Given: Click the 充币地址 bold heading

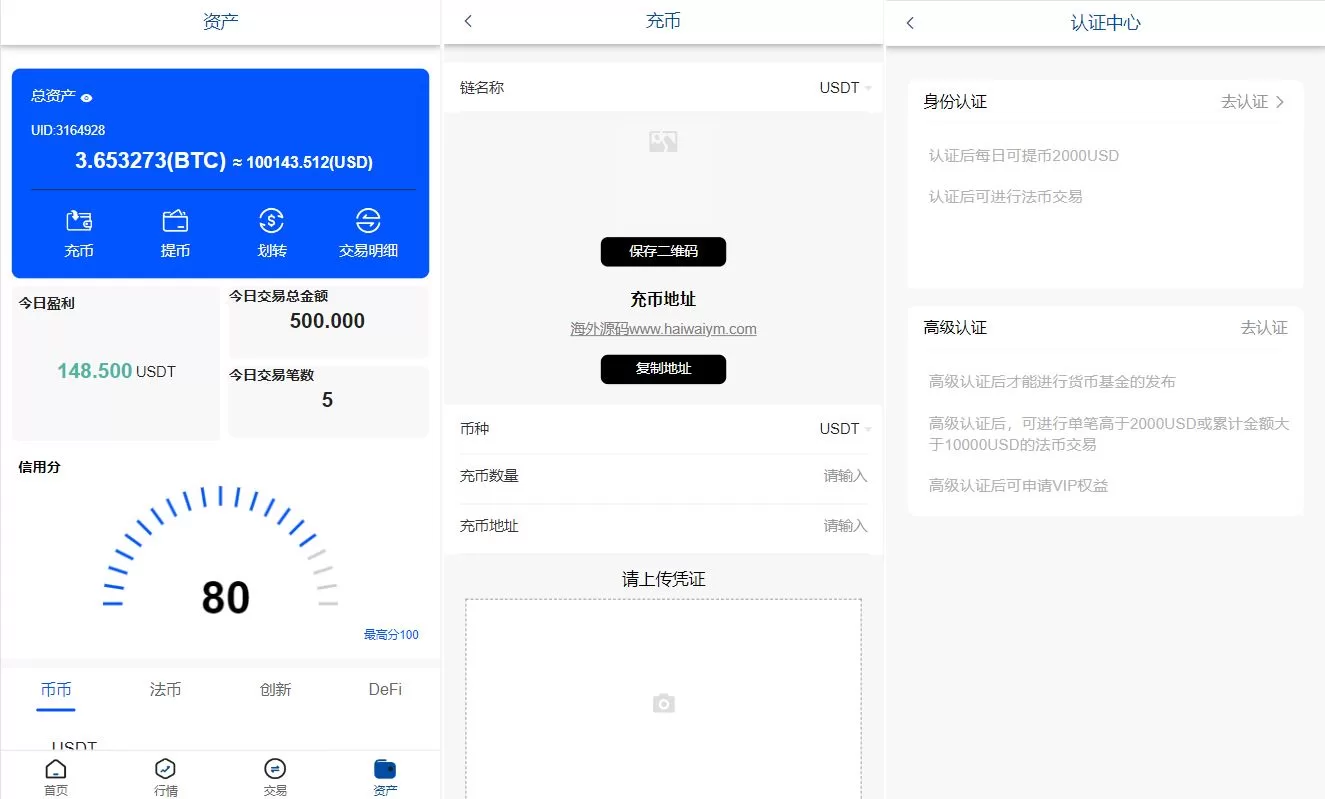Looking at the screenshot, I should [663, 300].
